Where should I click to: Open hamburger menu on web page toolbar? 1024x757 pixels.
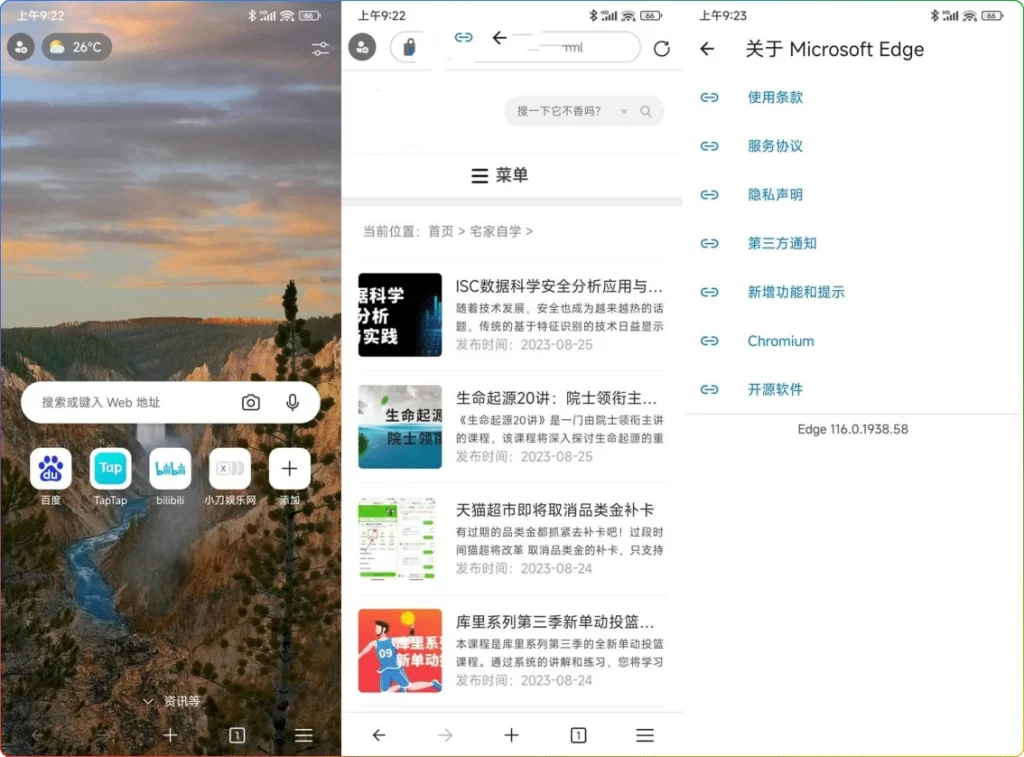tap(645, 735)
